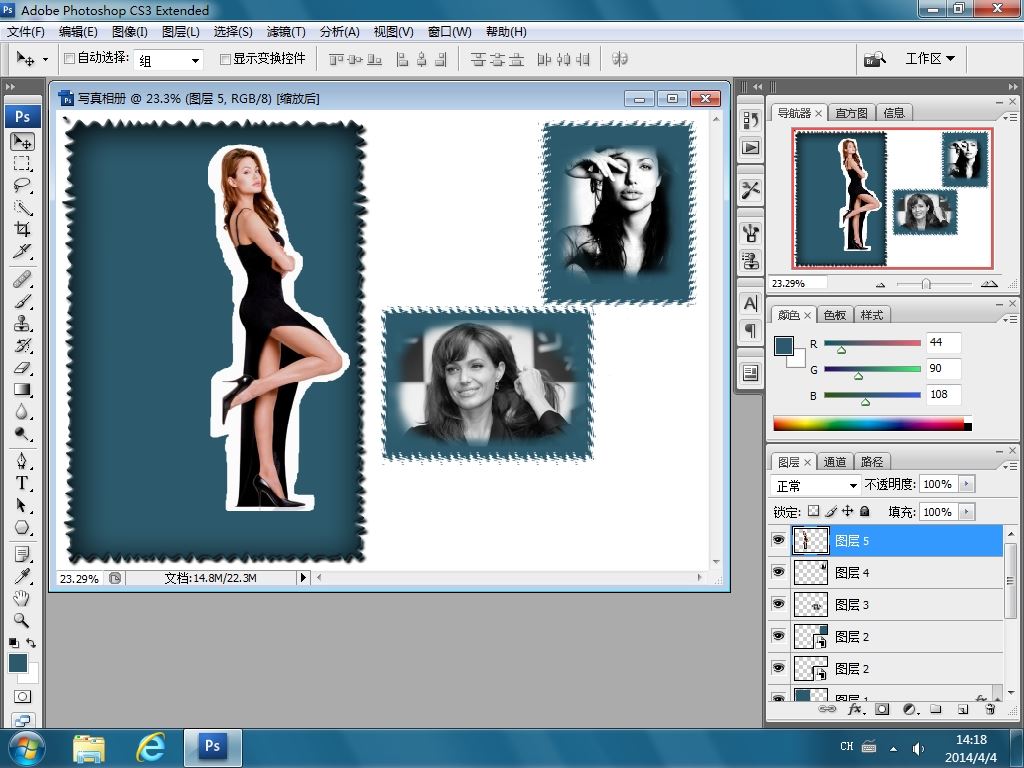Tick the 显示变换控件 checkbox

[x=225, y=59]
